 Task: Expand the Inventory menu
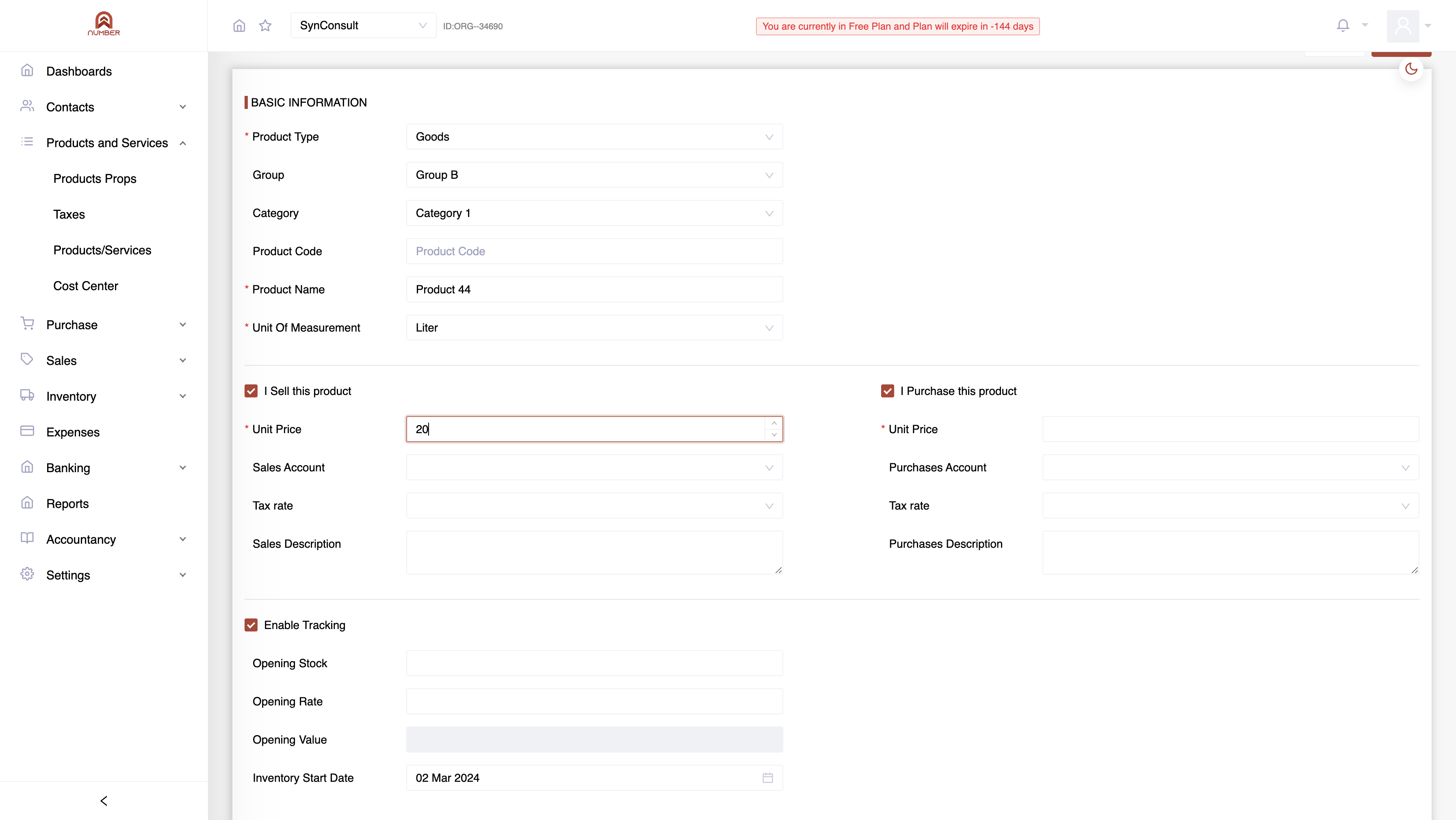(104, 397)
